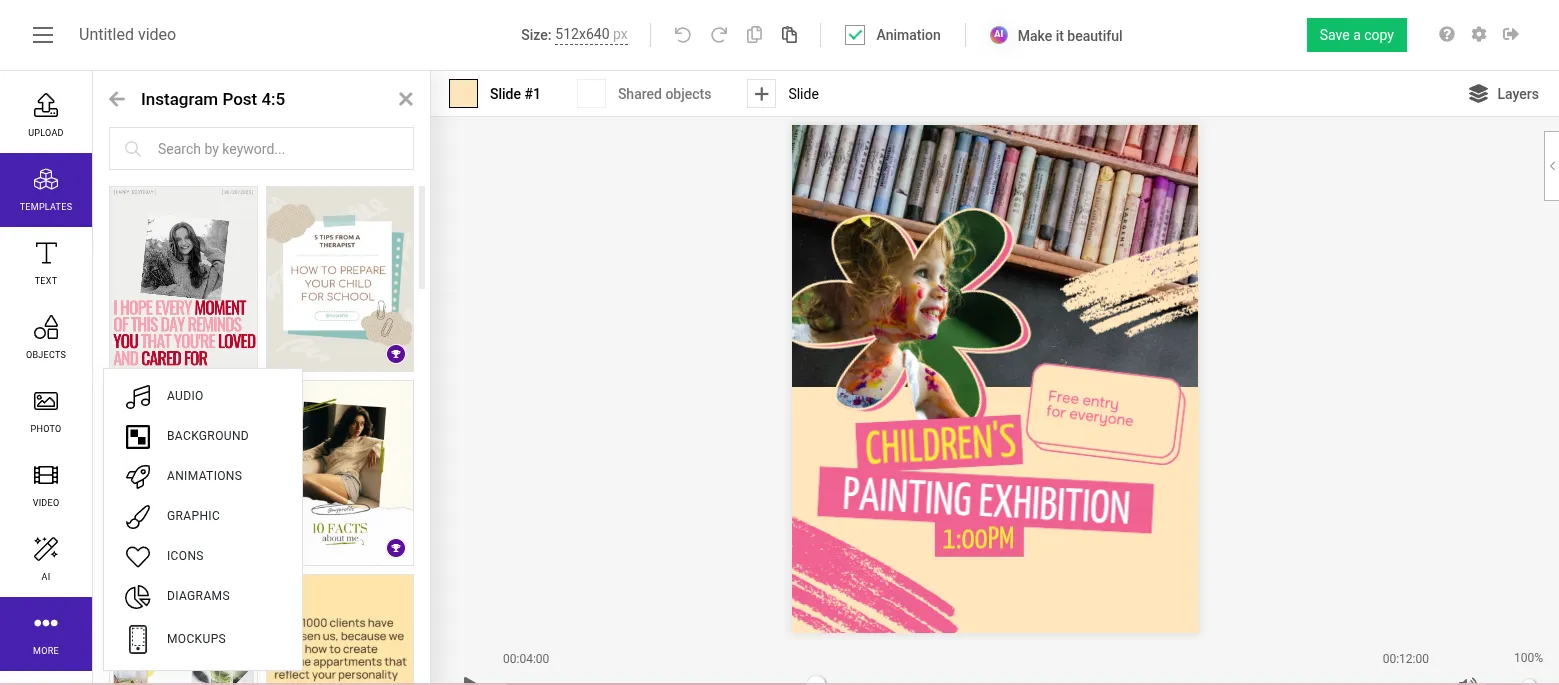Screen dimensions: 1559x685
Task: Open the Video panel
Action: pyautogui.click(x=46, y=485)
